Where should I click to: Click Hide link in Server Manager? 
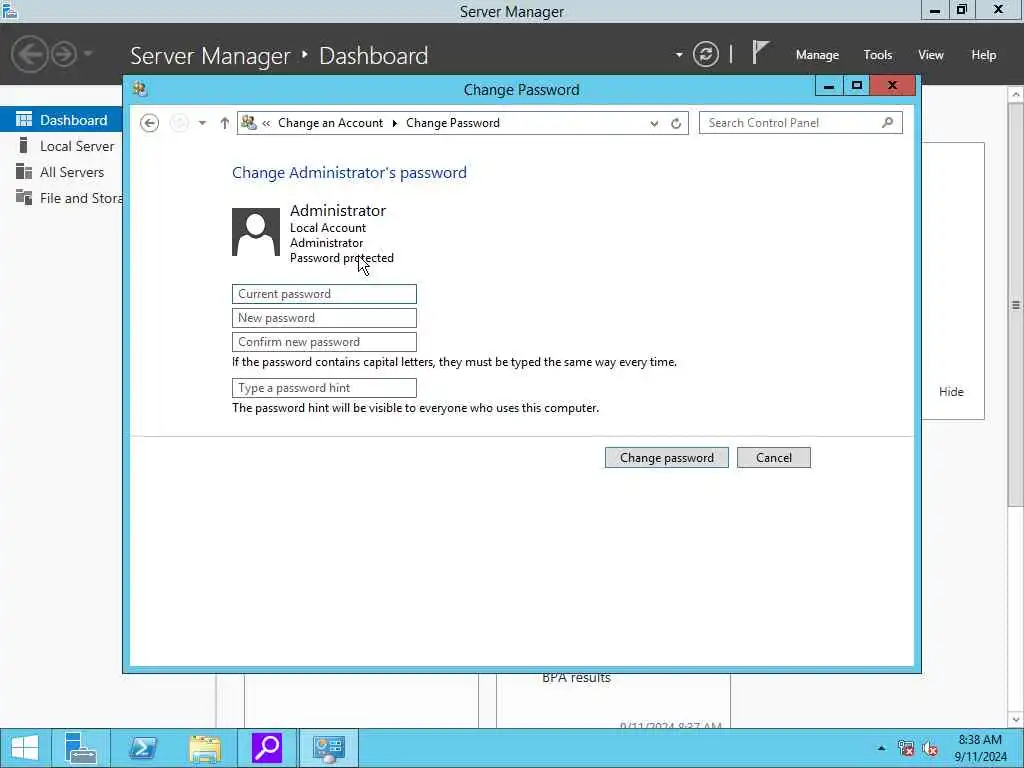pyautogui.click(x=951, y=392)
